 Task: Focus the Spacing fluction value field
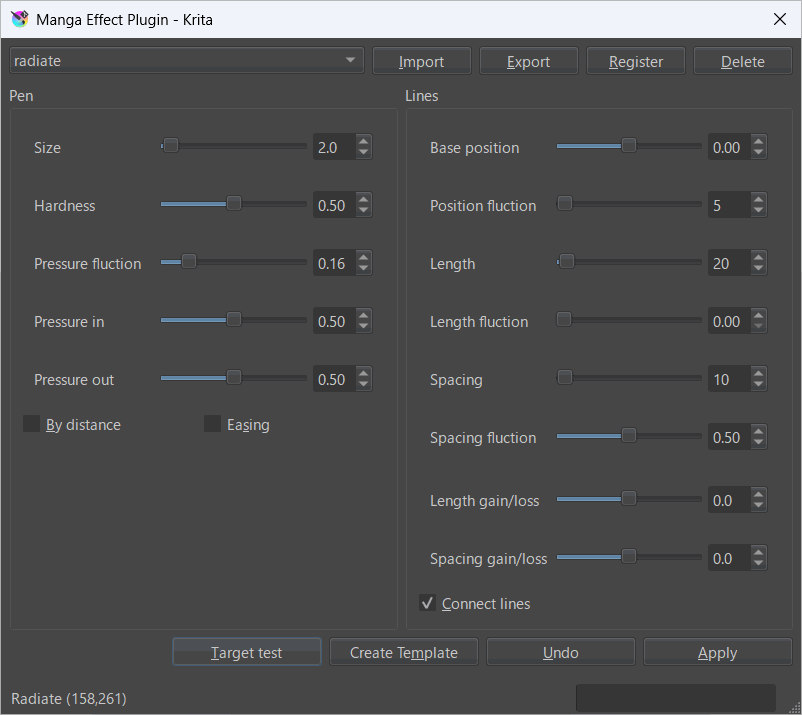729,437
